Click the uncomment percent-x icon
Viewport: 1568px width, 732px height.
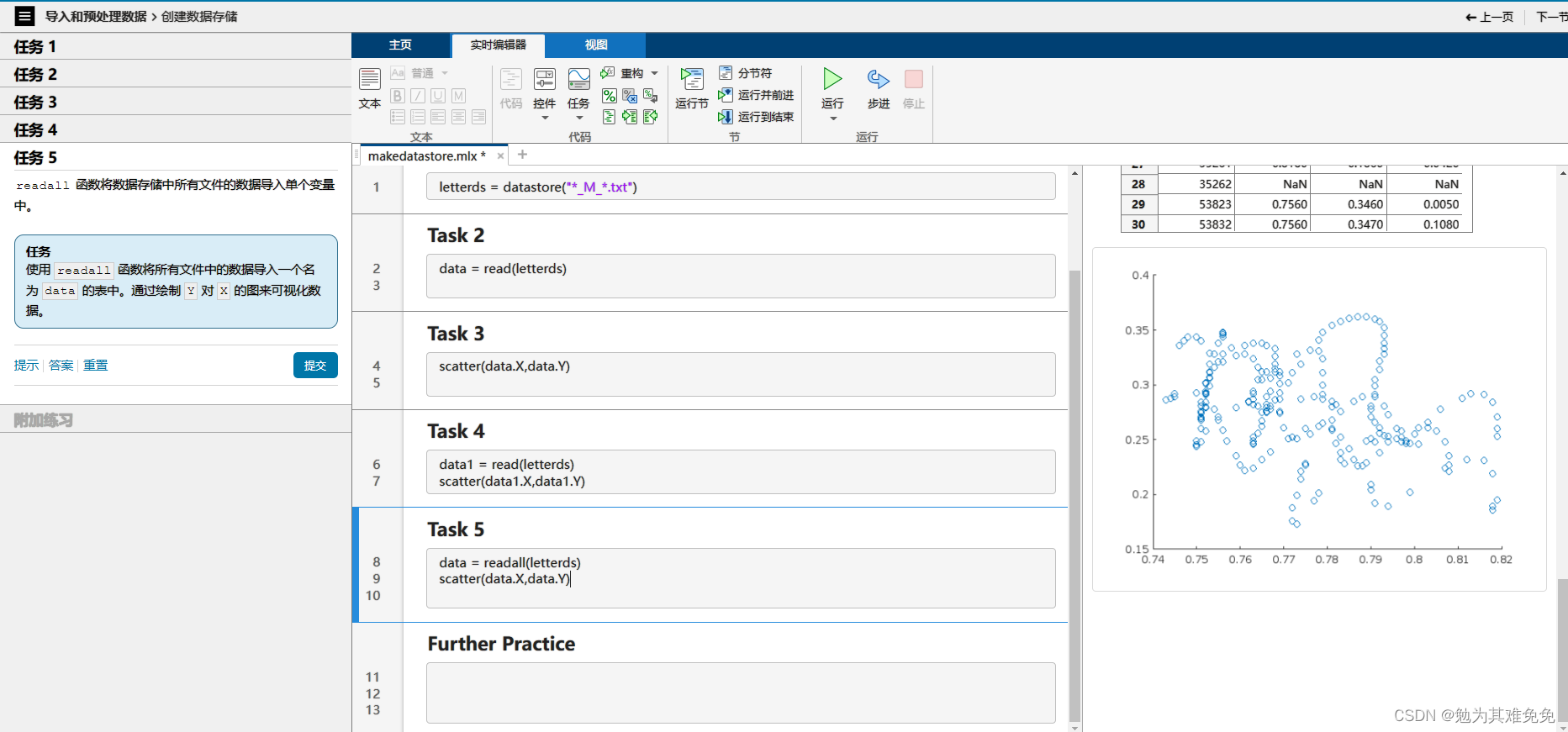pos(630,96)
